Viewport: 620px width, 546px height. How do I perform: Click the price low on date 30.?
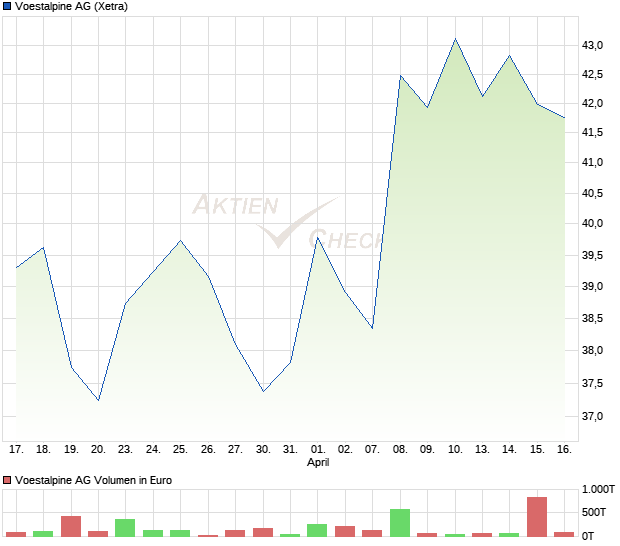[x=263, y=391]
